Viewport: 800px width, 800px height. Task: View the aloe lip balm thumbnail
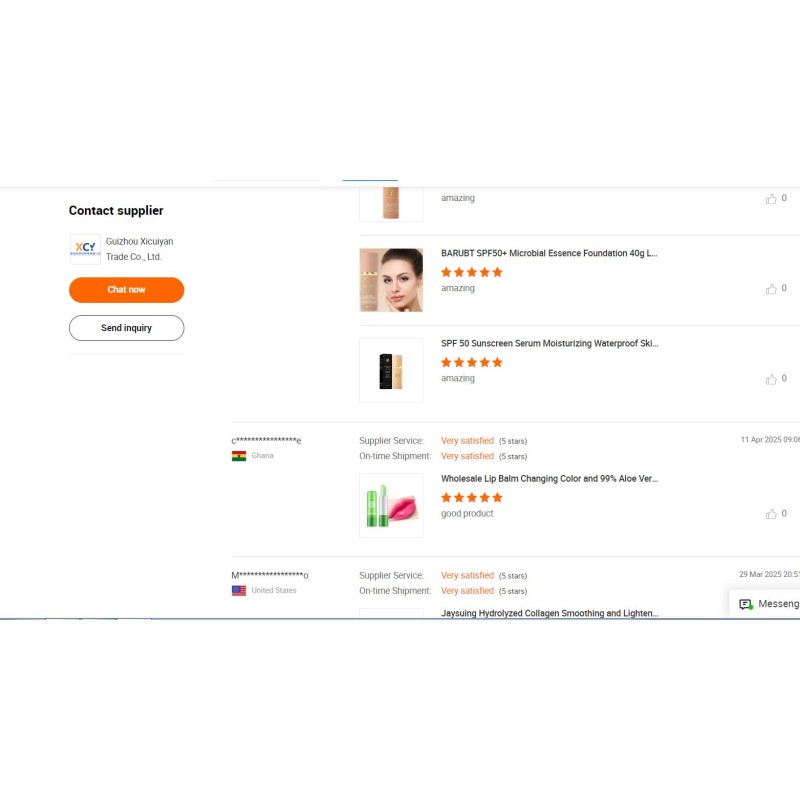coord(391,506)
